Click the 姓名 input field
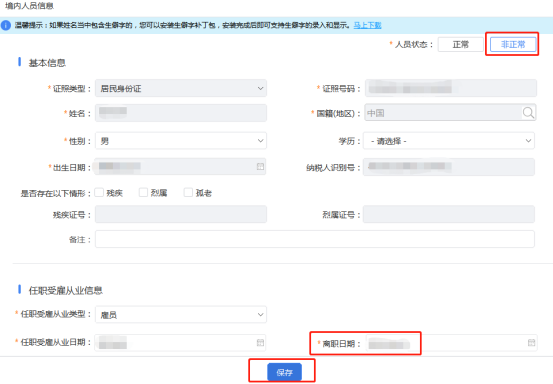Image resolution: width=553 pixels, height=384 pixels. point(181,113)
